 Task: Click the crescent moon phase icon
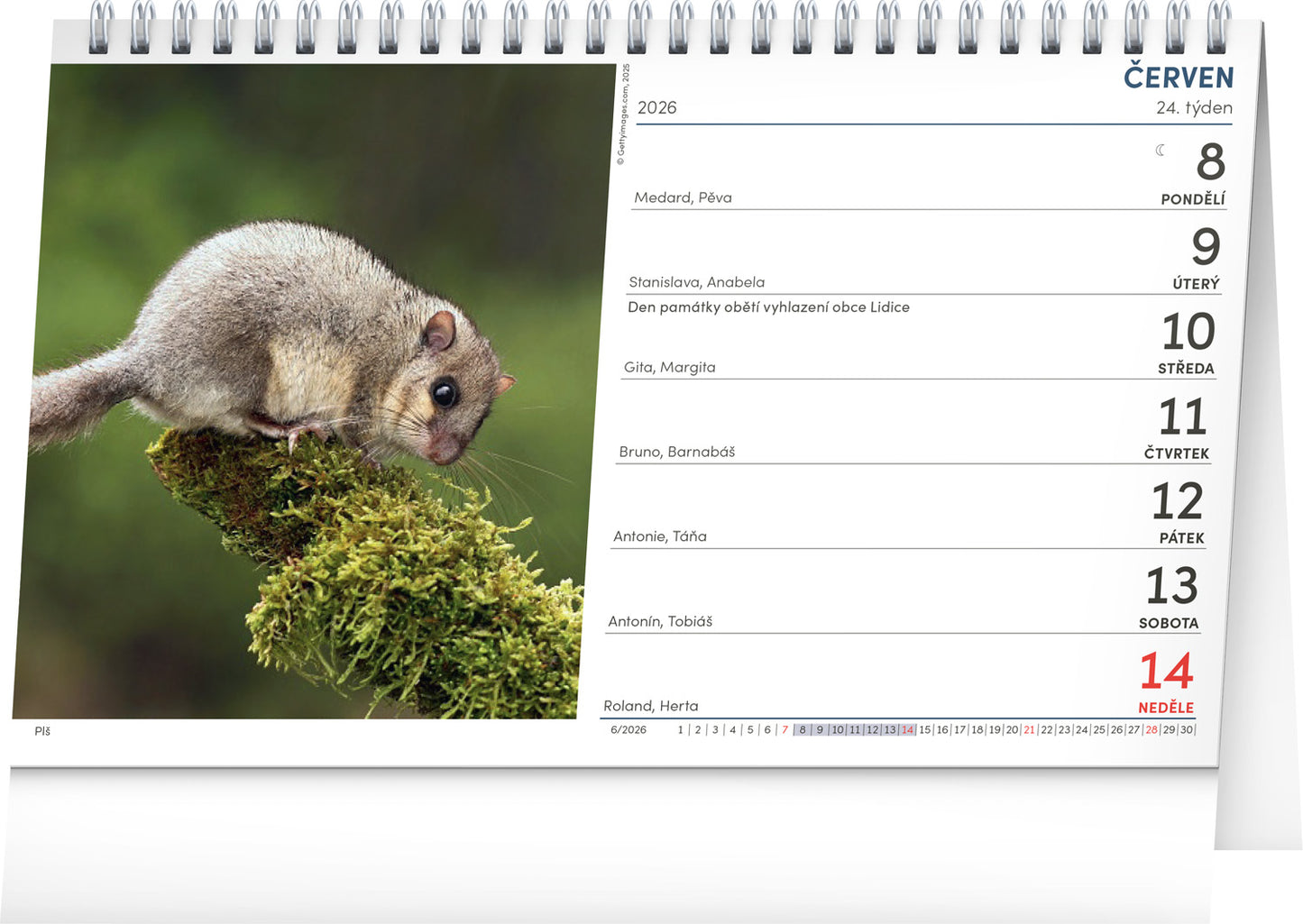[x=1161, y=151]
